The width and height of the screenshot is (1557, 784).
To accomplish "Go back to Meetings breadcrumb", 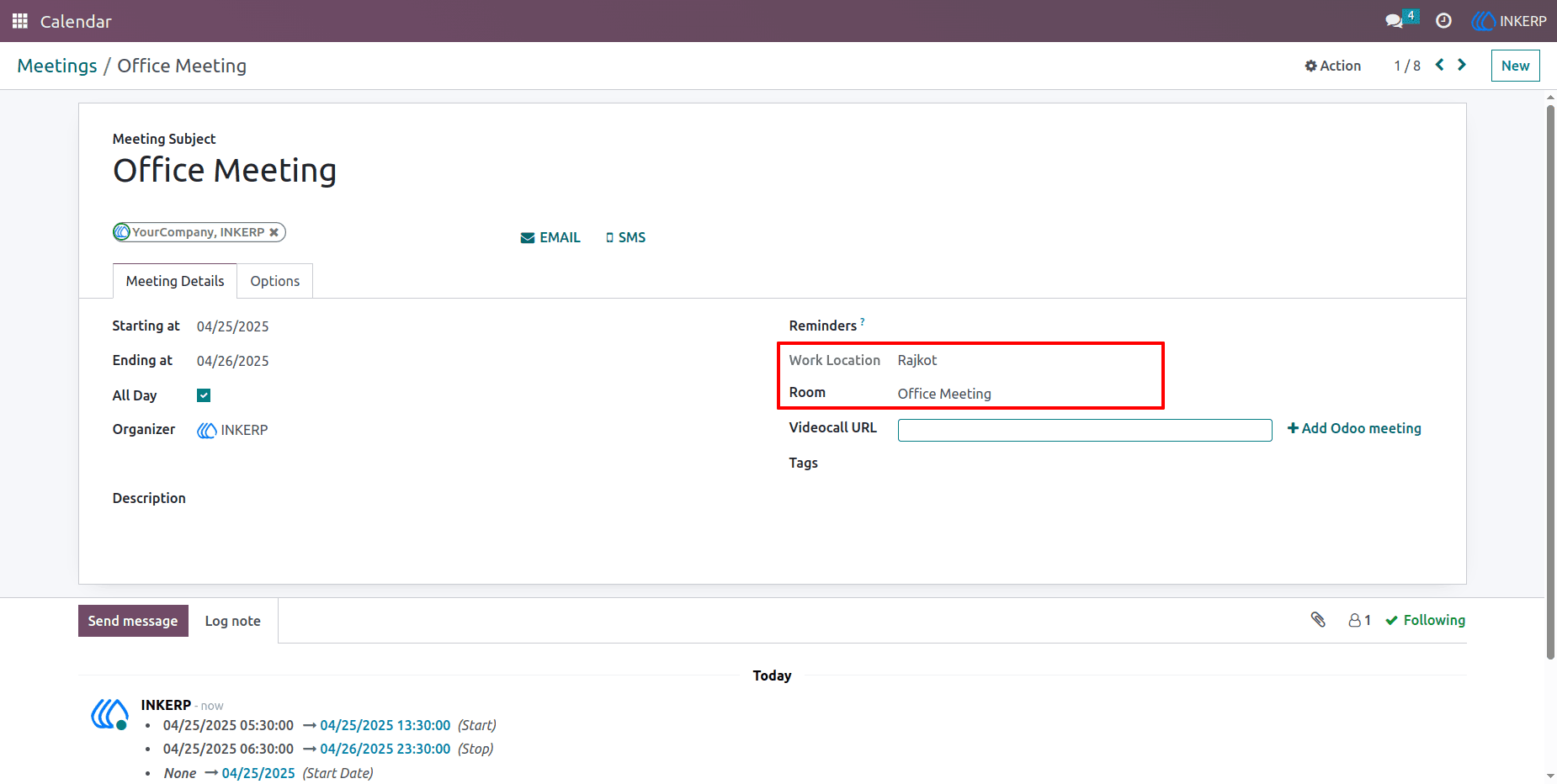I will (57, 66).
